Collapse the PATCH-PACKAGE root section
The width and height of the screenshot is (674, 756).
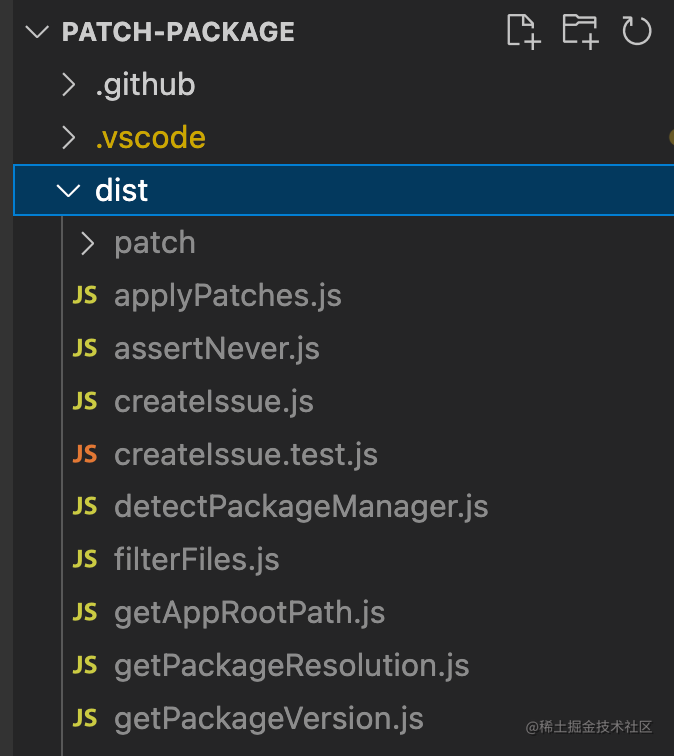37,32
